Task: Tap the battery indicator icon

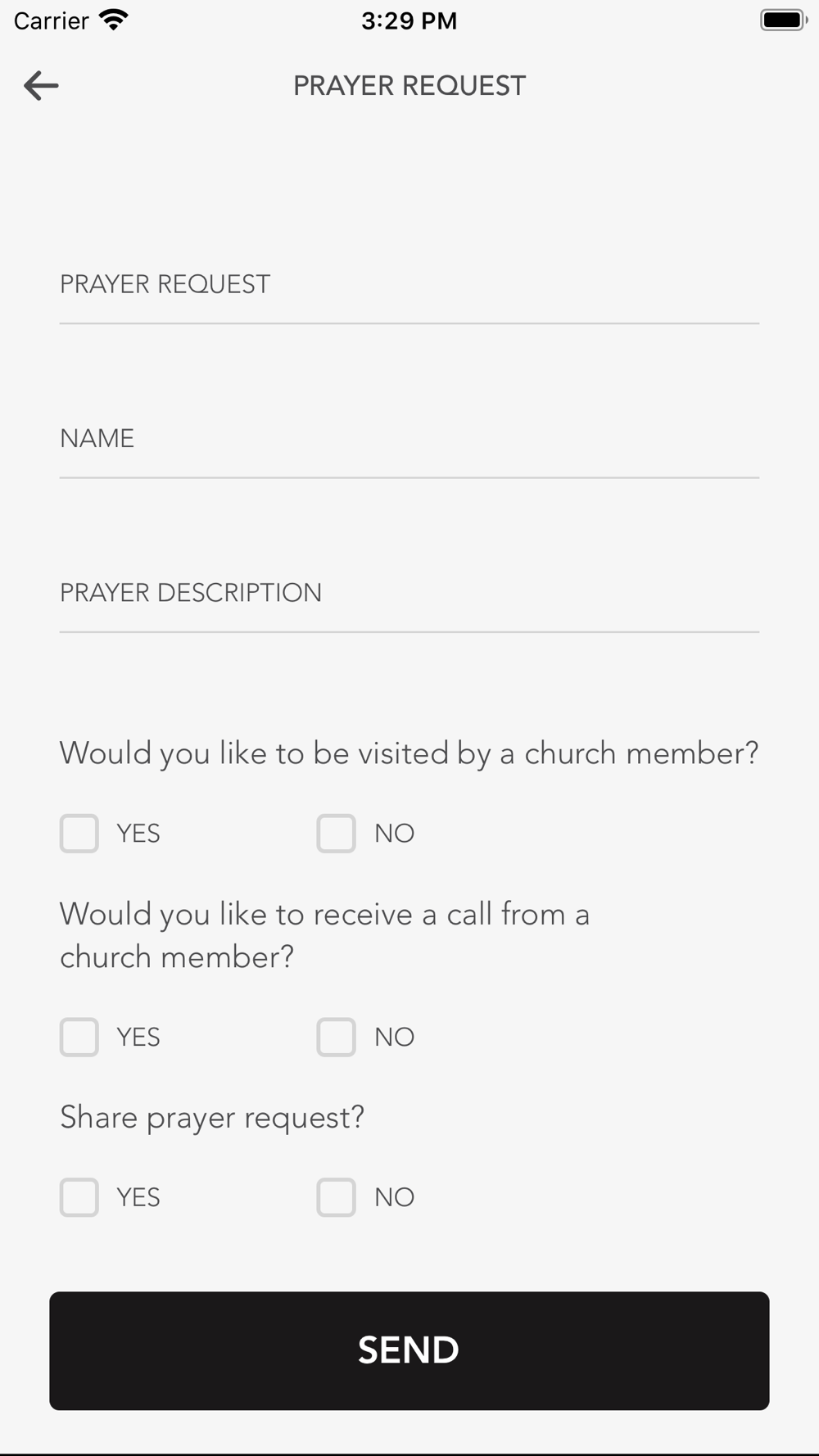Action: (784, 20)
